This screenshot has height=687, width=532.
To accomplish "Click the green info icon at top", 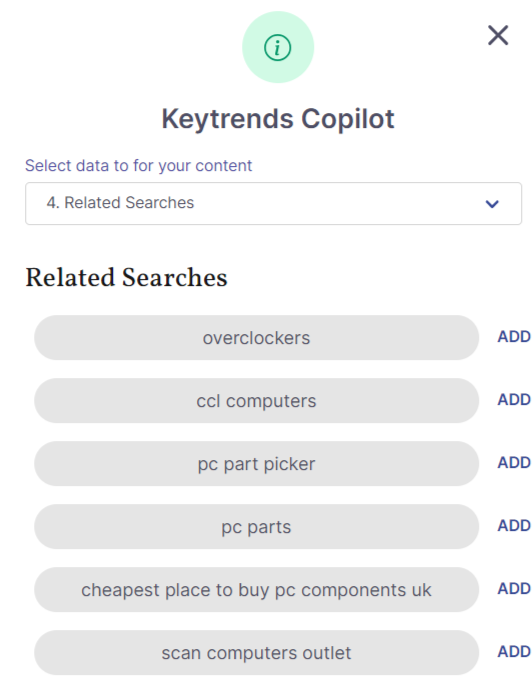I will (277, 47).
